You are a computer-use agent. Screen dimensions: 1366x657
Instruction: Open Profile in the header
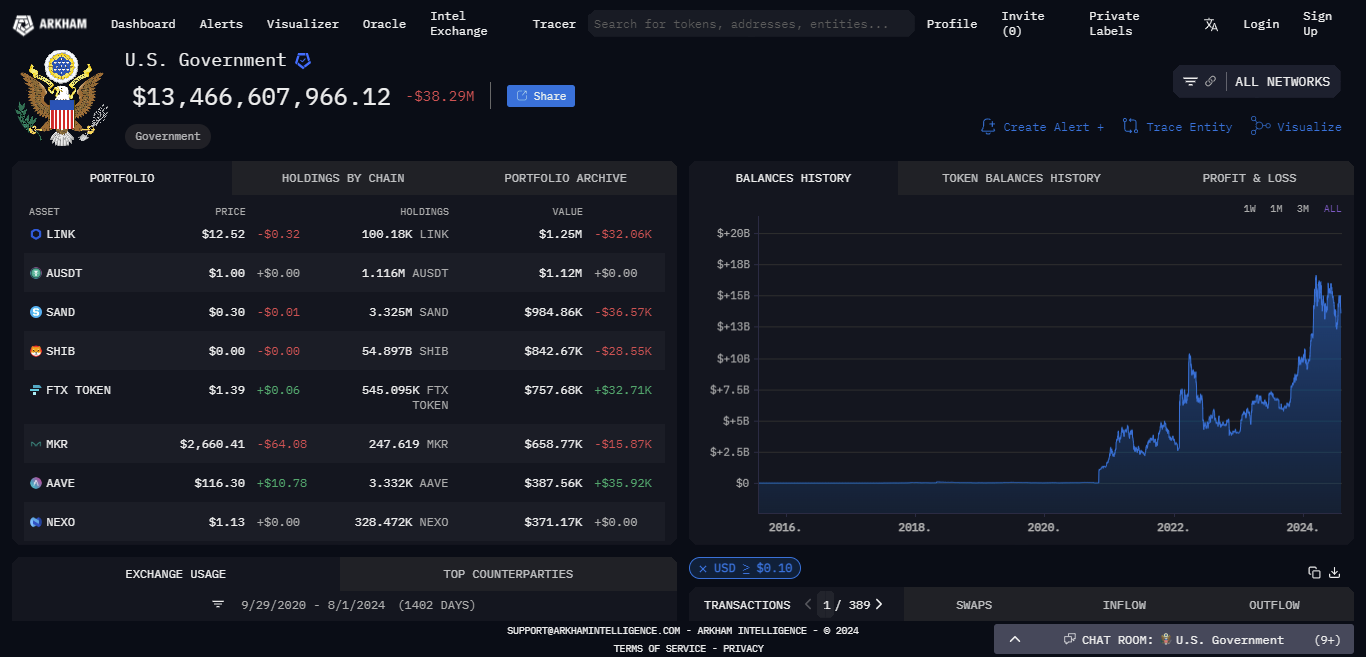coord(952,24)
